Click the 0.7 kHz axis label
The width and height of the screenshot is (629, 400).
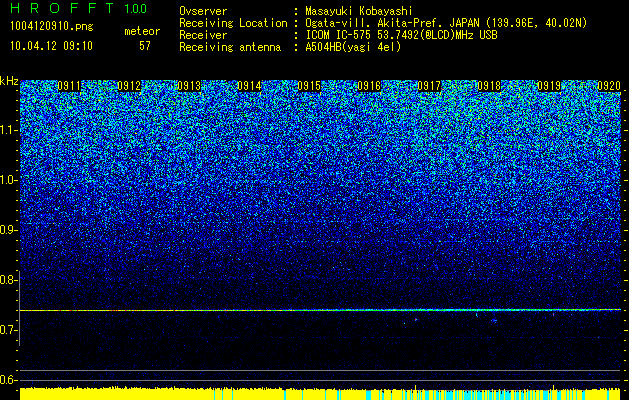click(x=8, y=330)
